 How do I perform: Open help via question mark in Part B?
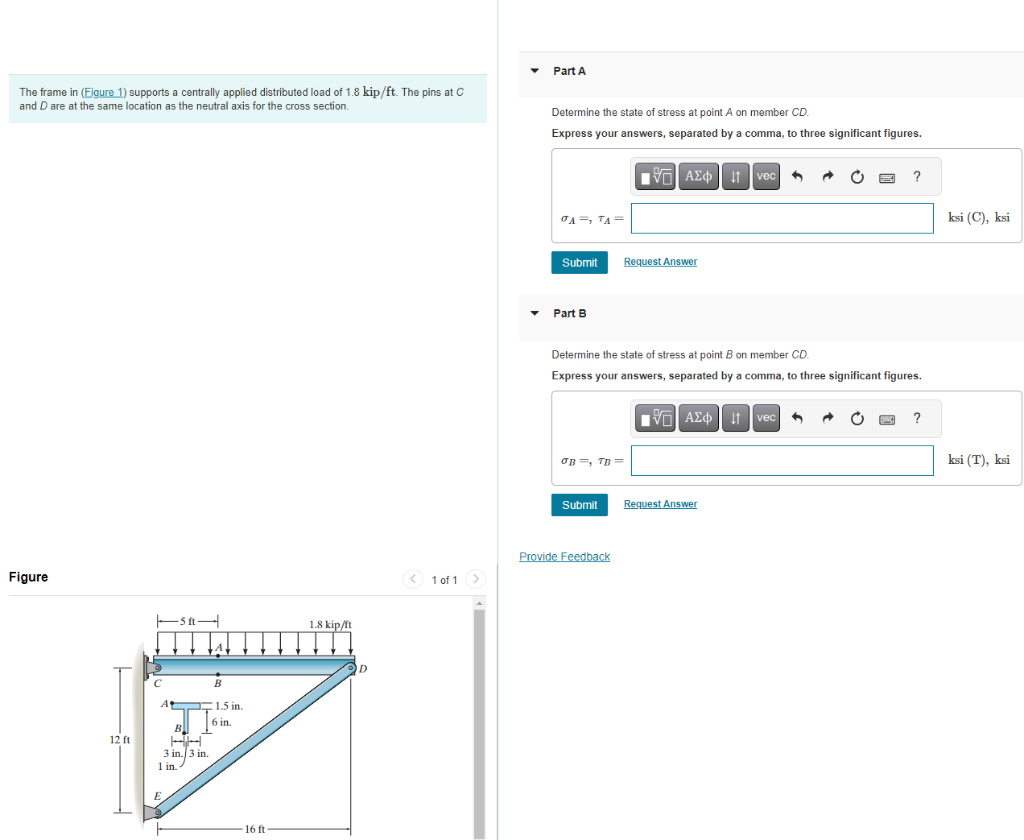[917, 418]
